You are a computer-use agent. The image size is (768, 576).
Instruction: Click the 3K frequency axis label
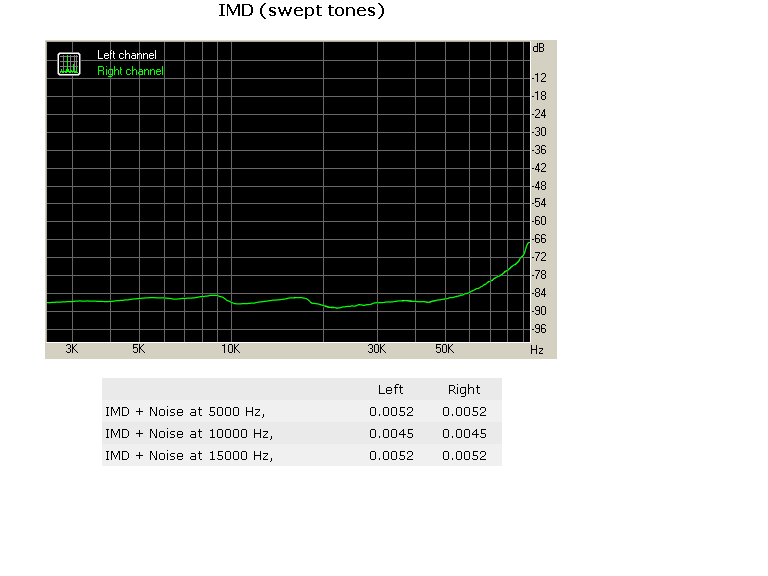72,349
